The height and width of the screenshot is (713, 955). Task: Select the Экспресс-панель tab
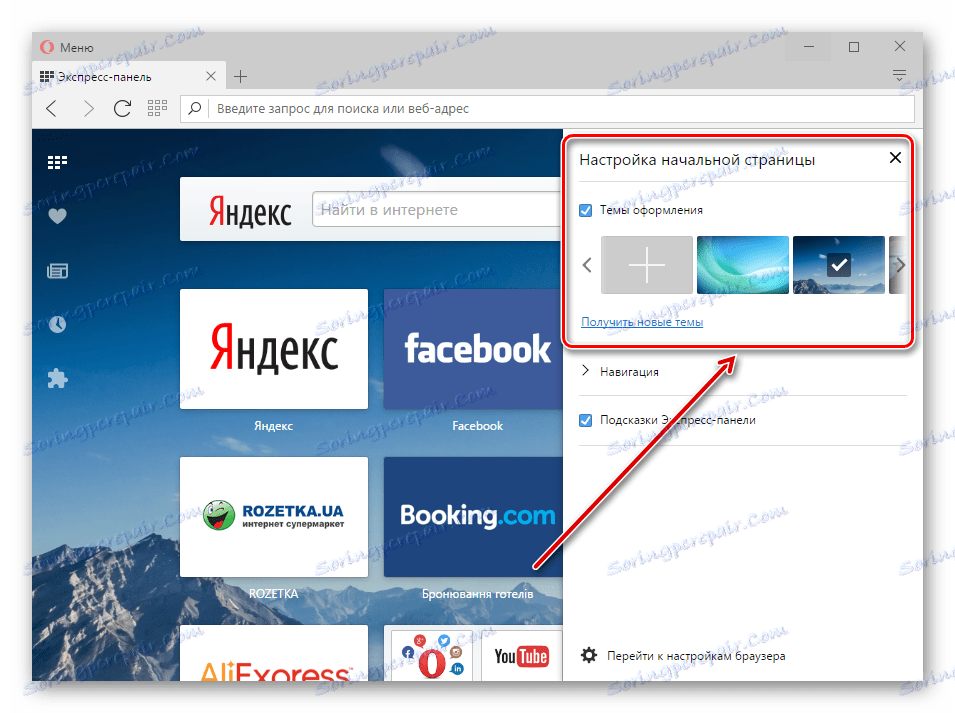coord(129,77)
